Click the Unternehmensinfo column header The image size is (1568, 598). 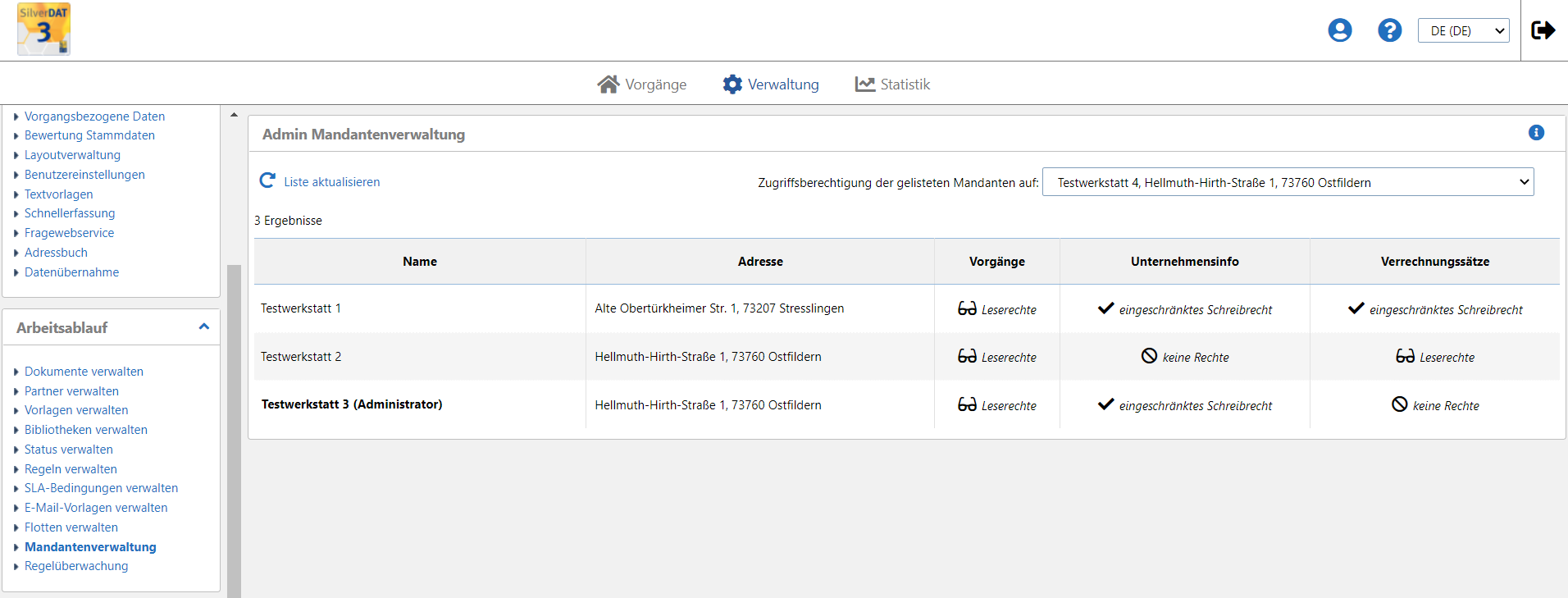[1185, 262]
